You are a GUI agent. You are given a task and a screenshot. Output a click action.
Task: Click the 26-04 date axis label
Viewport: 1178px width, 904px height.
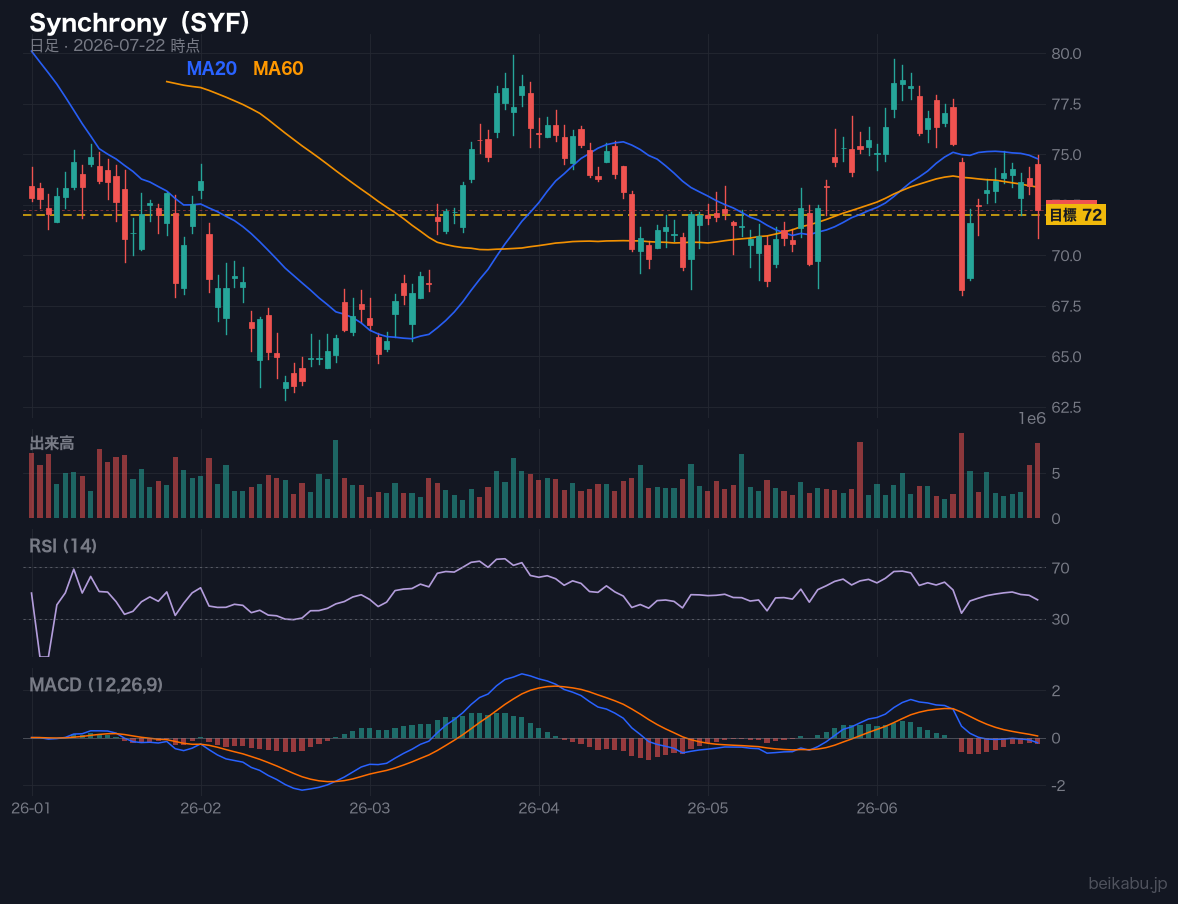click(x=539, y=809)
